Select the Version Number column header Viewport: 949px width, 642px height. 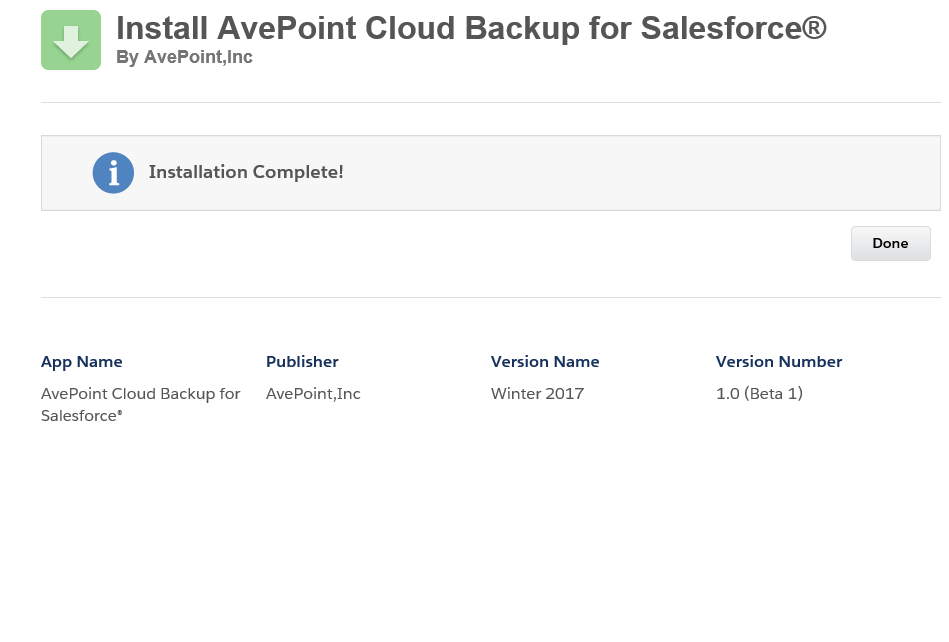779,362
